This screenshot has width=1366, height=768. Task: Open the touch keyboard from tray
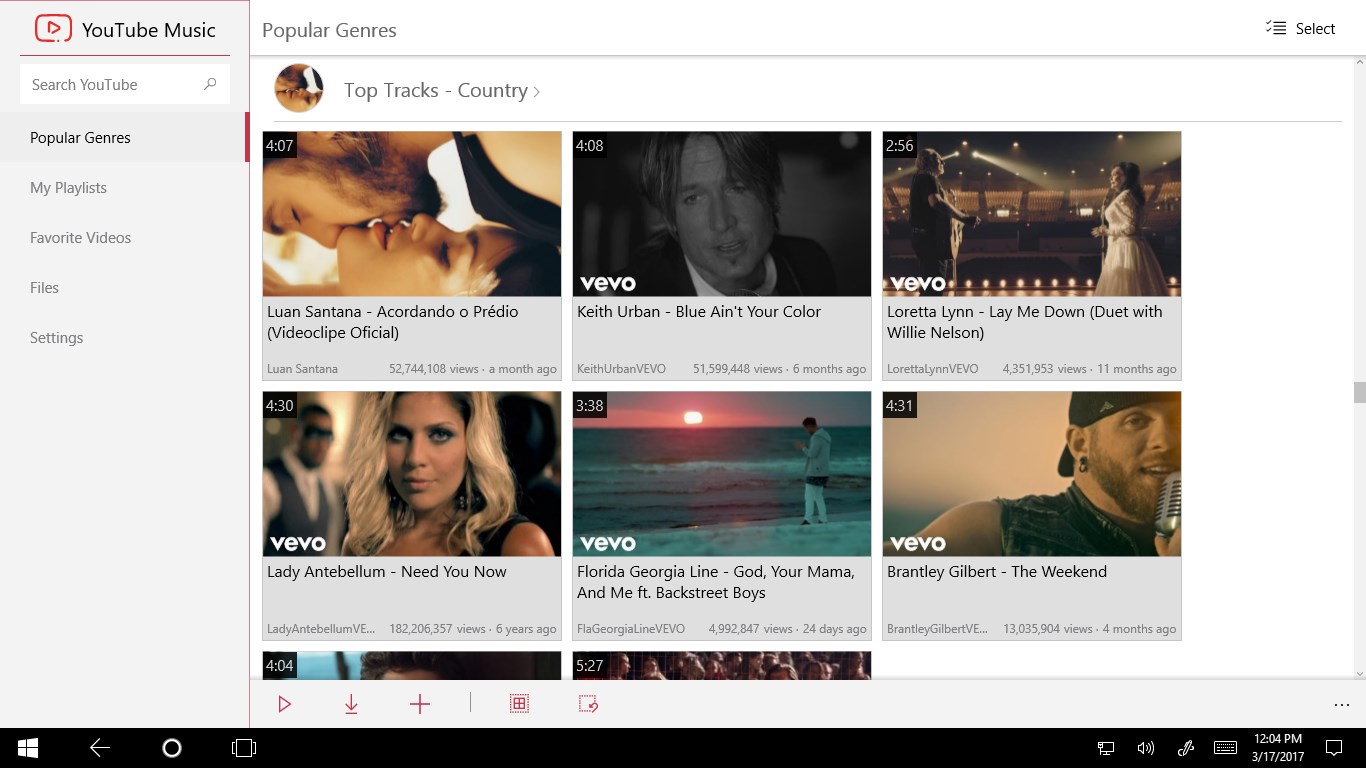pos(1225,747)
